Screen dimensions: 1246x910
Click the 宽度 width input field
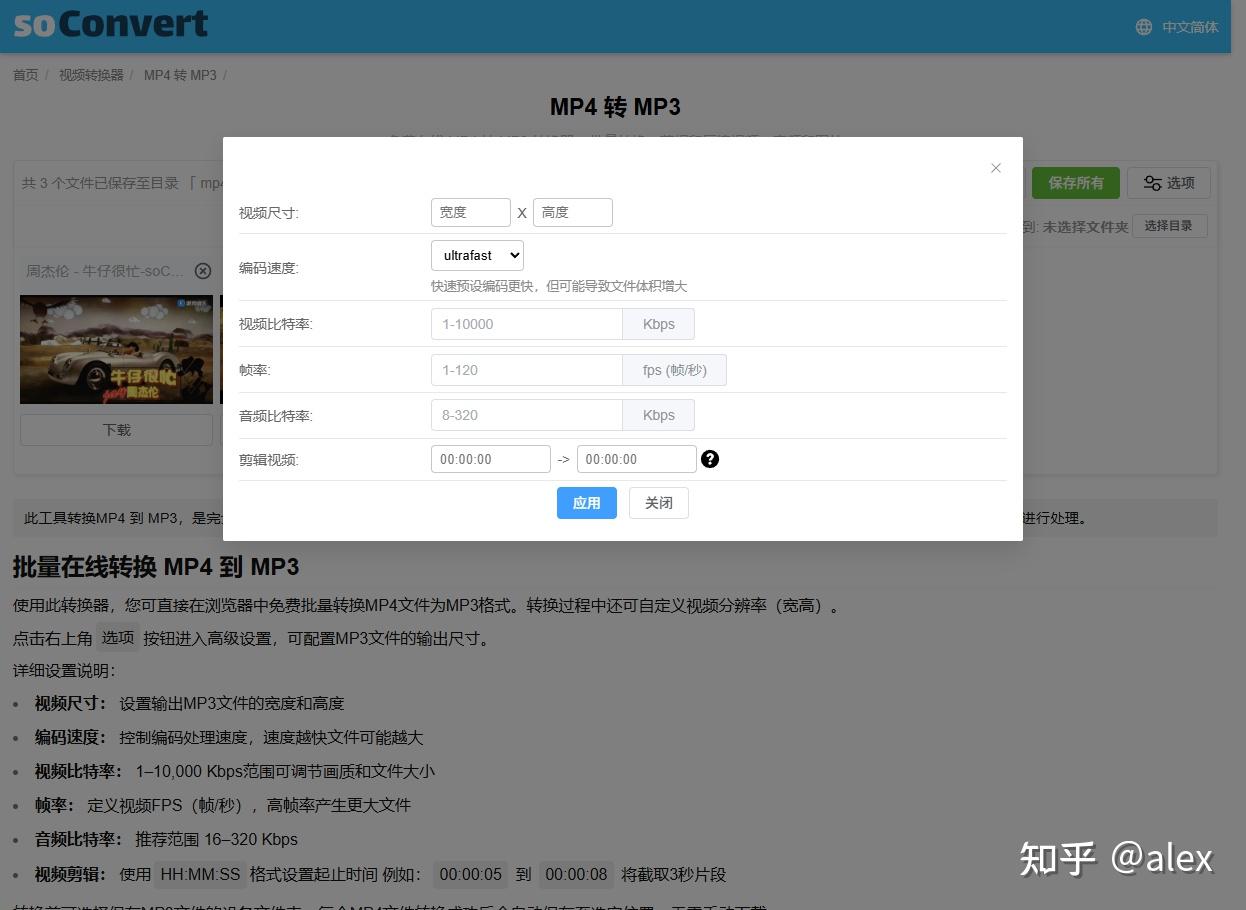471,212
